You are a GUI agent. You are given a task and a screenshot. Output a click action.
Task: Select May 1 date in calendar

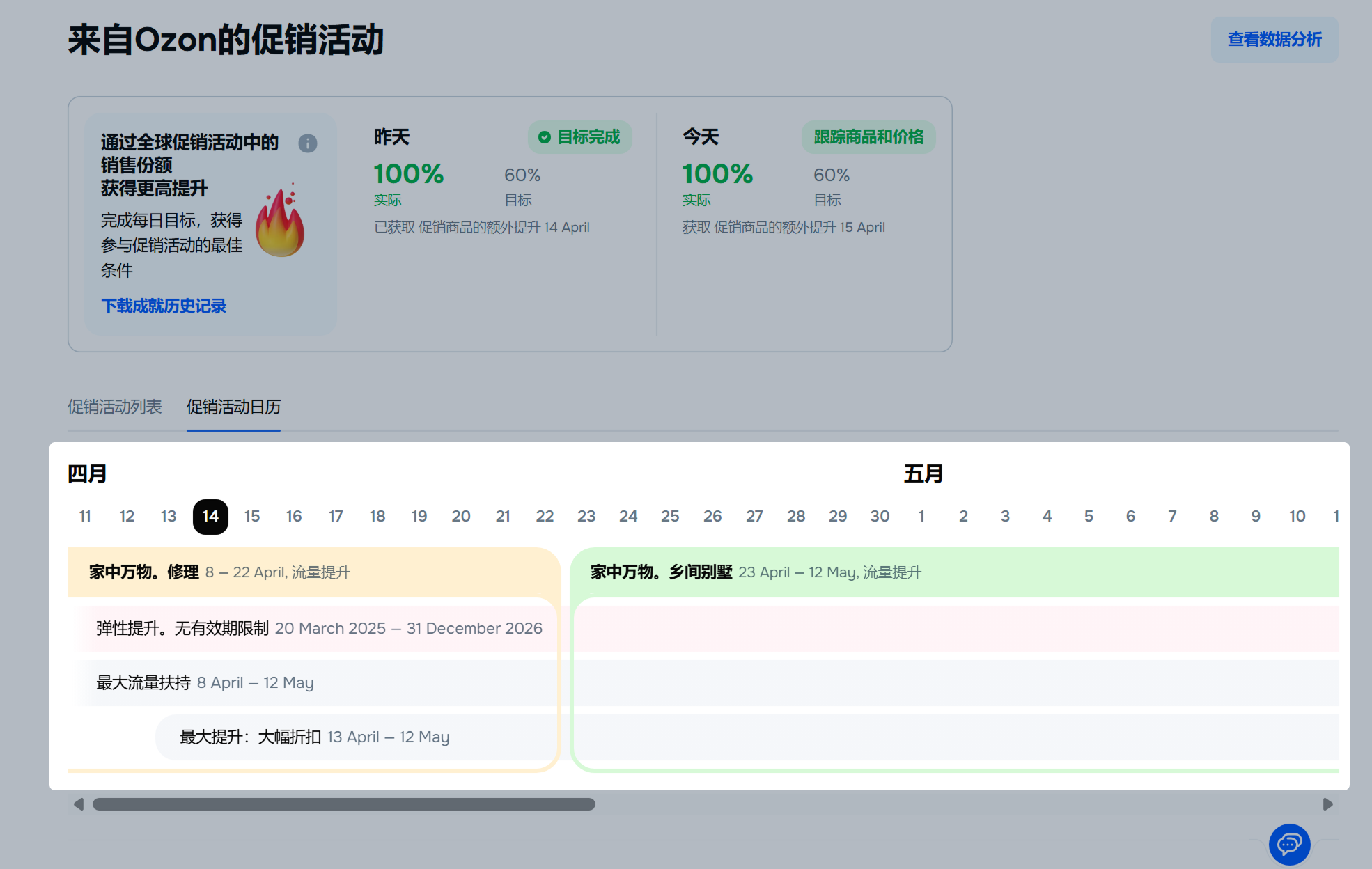click(921, 517)
